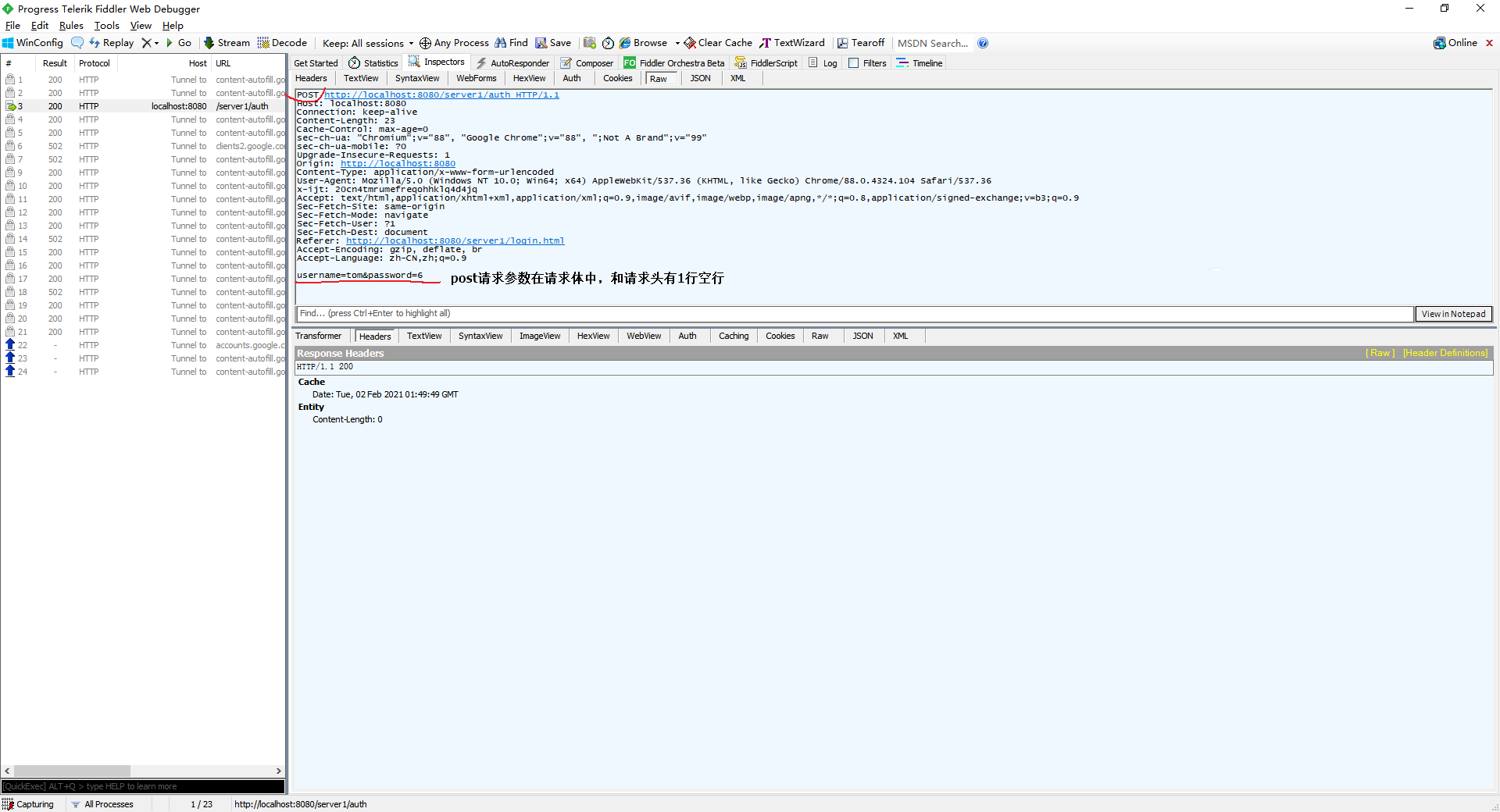Select request WebForms inspector tab
Screen dimensions: 1500x812
pos(476,78)
